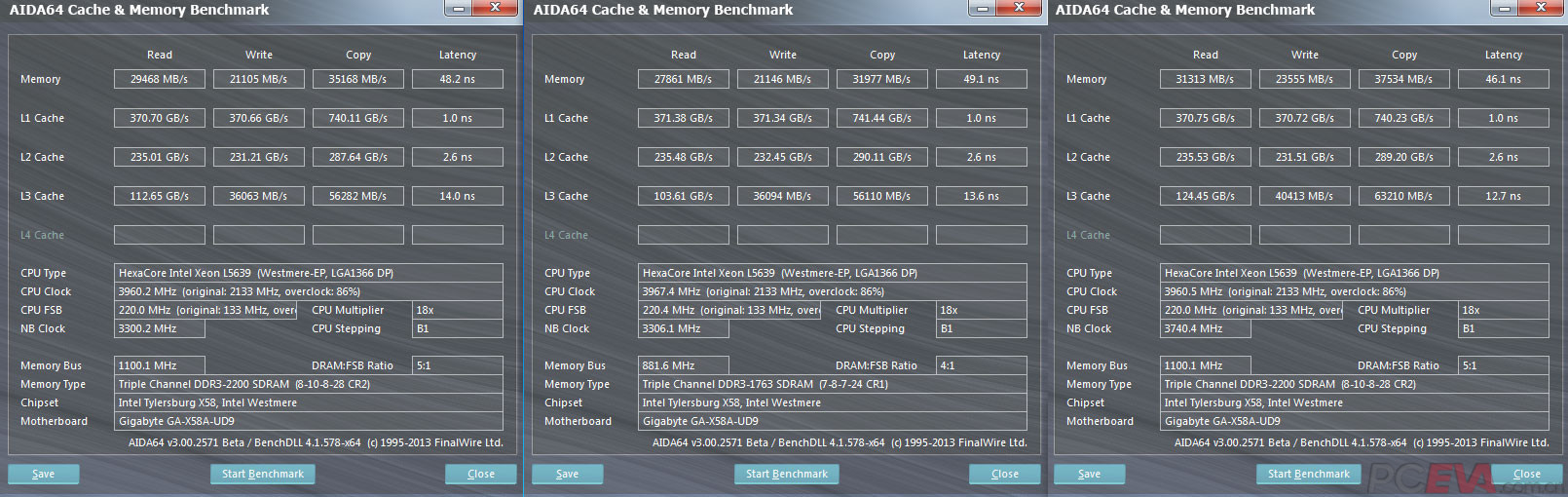Click Save in the right benchmark window
The image size is (1568, 497).
click(1090, 474)
